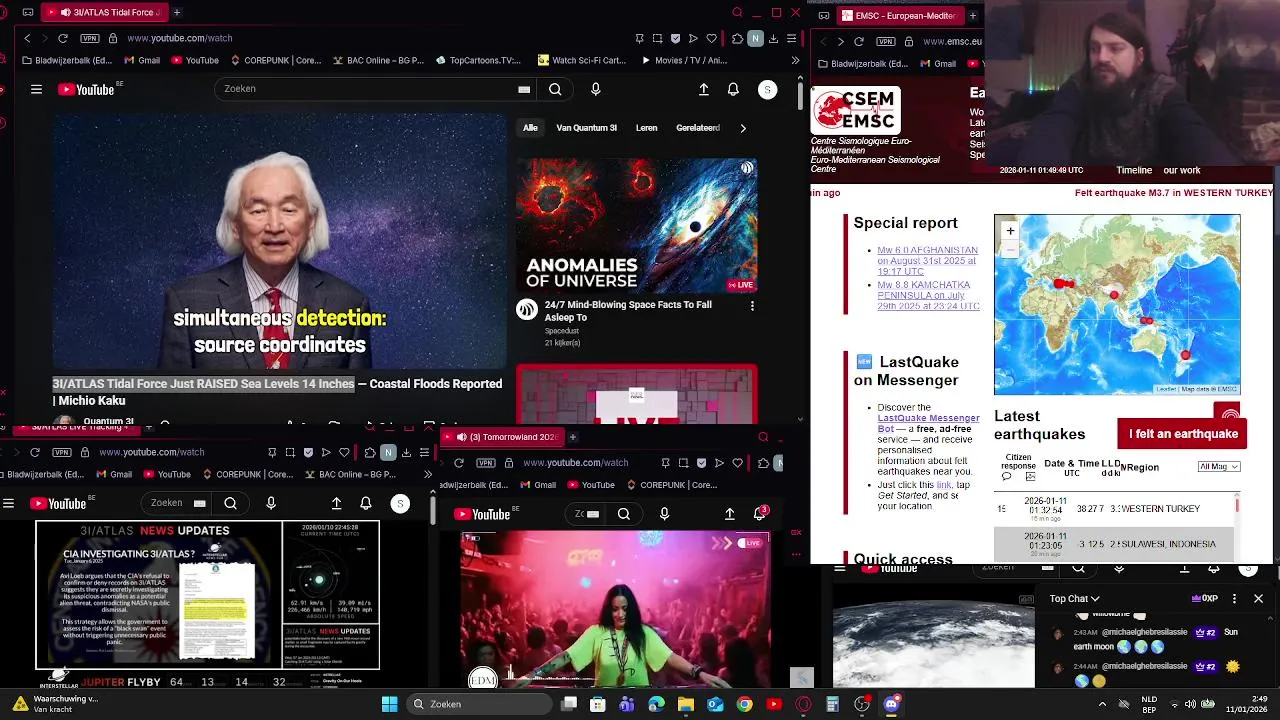
Task: Toggle VPN badge in top YouTube window
Action: (90, 38)
